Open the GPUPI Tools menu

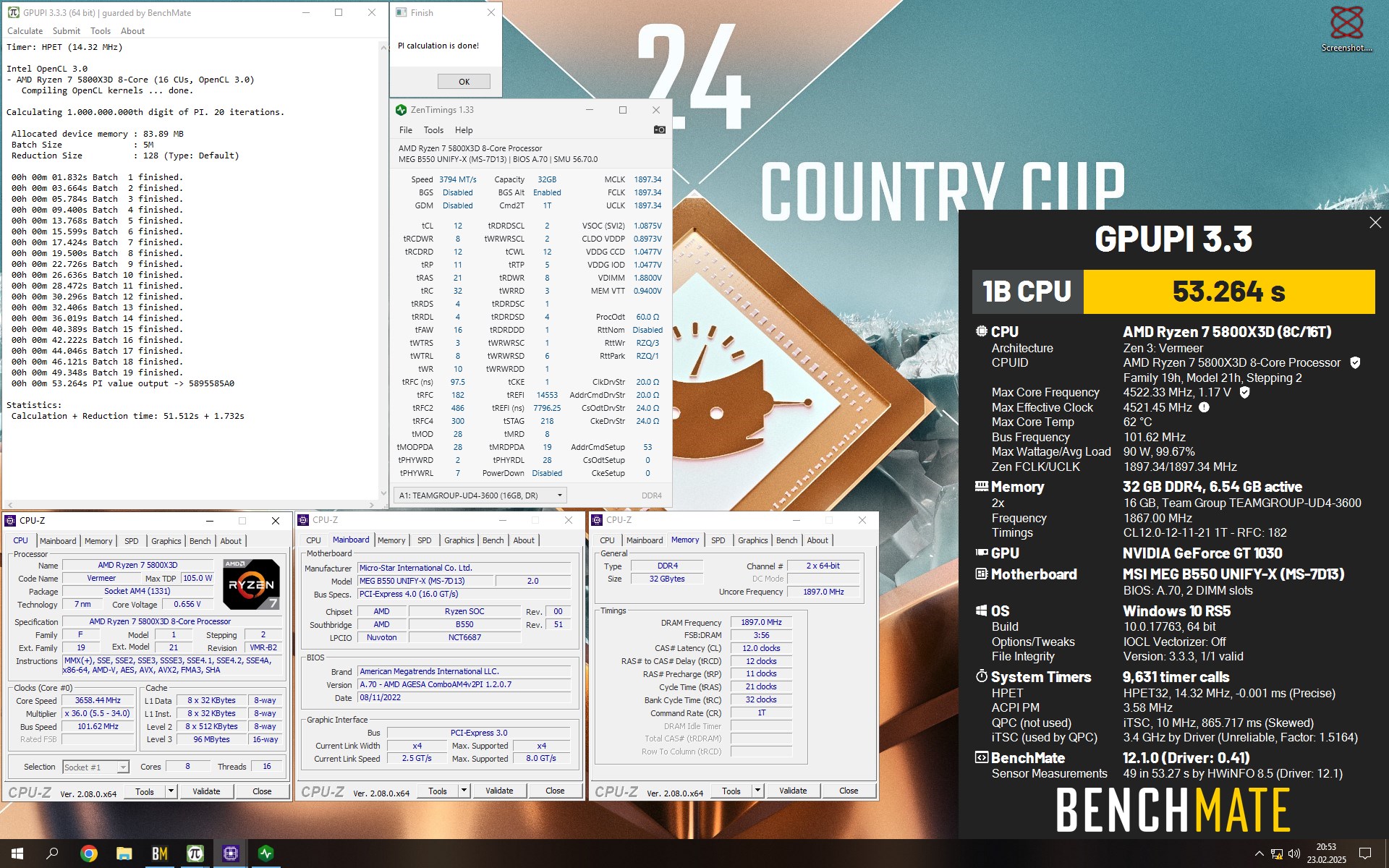point(101,31)
